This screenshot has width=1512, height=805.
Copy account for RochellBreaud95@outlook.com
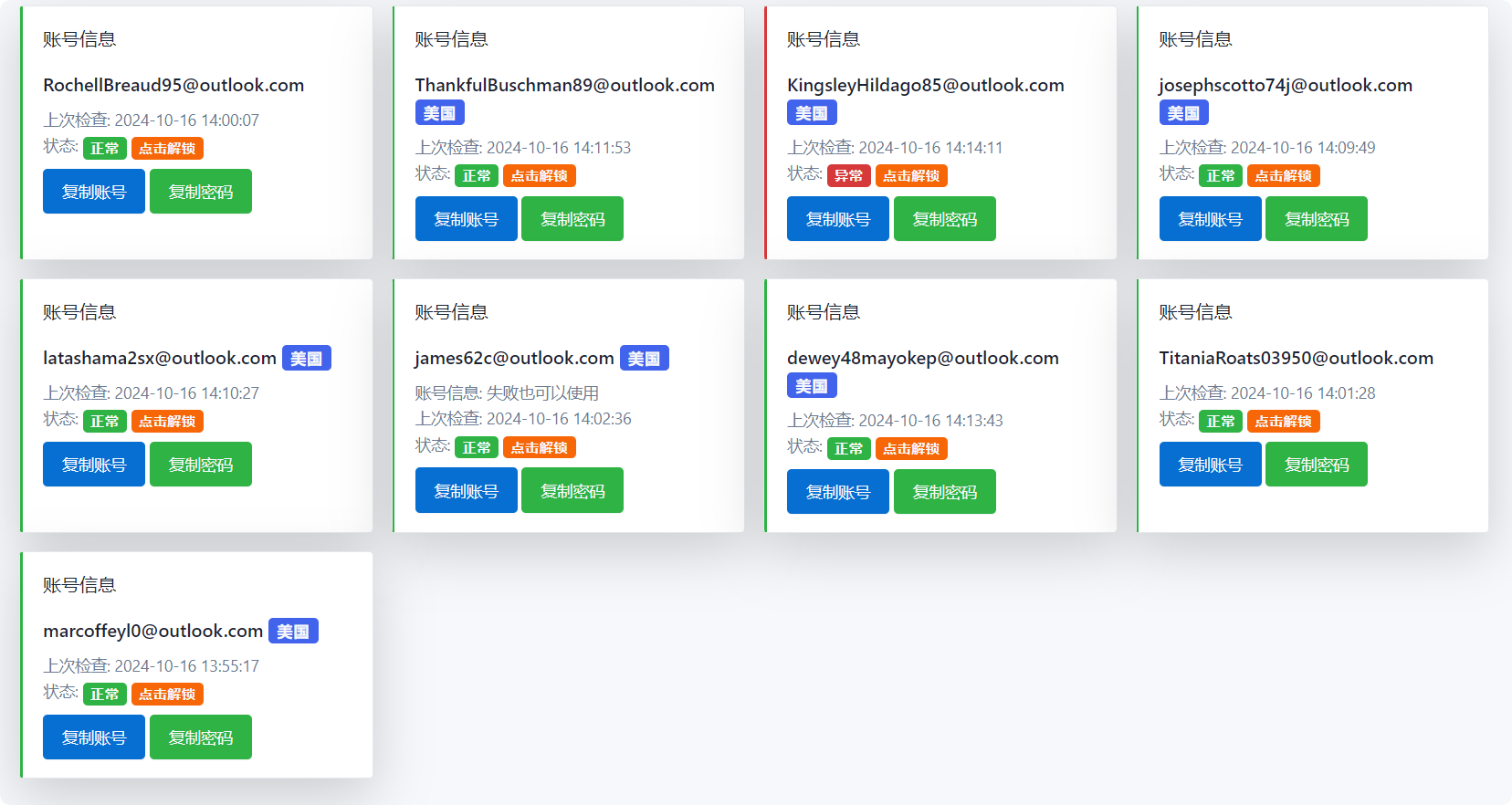coord(94,192)
